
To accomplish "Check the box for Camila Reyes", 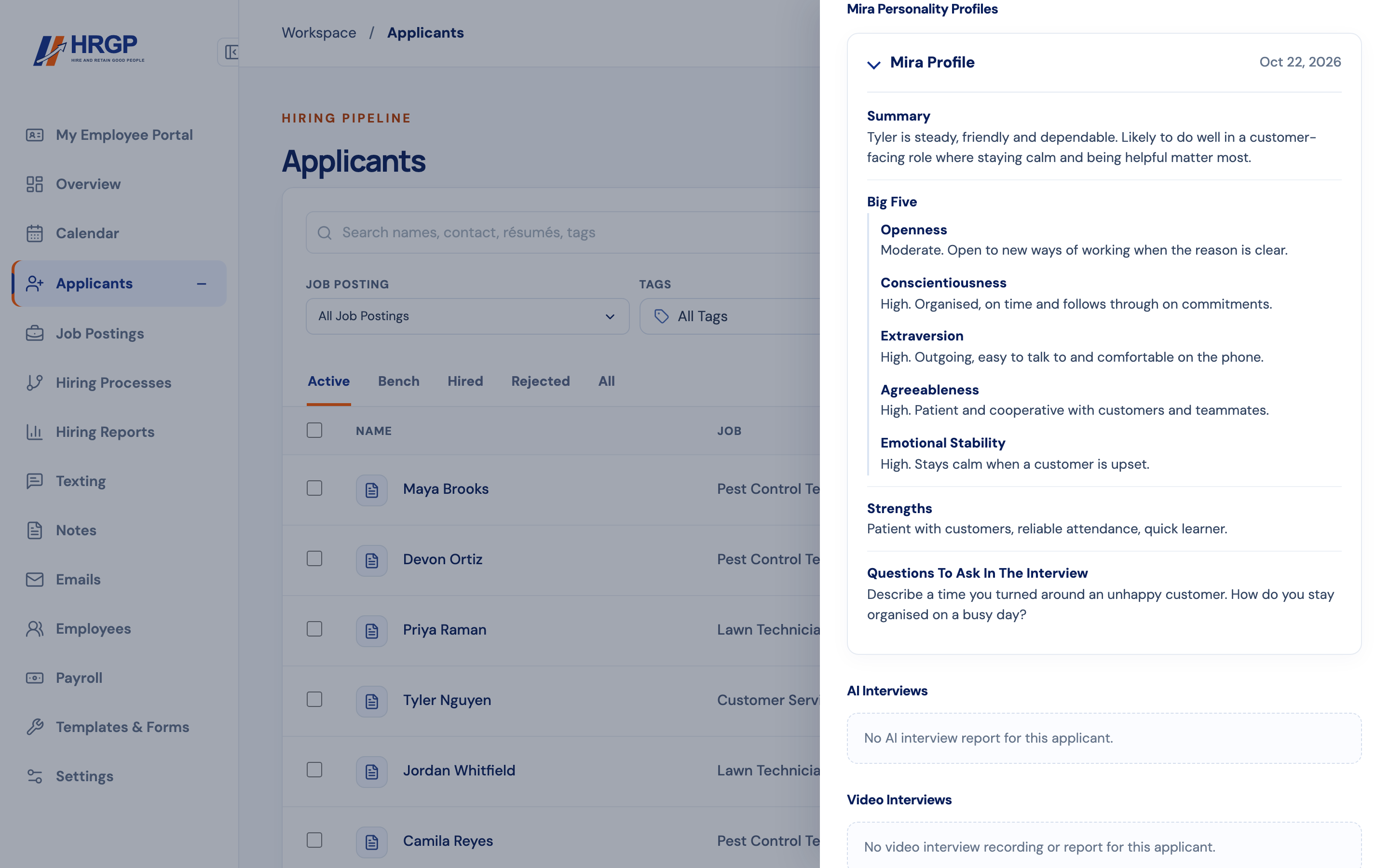I will [x=314, y=840].
